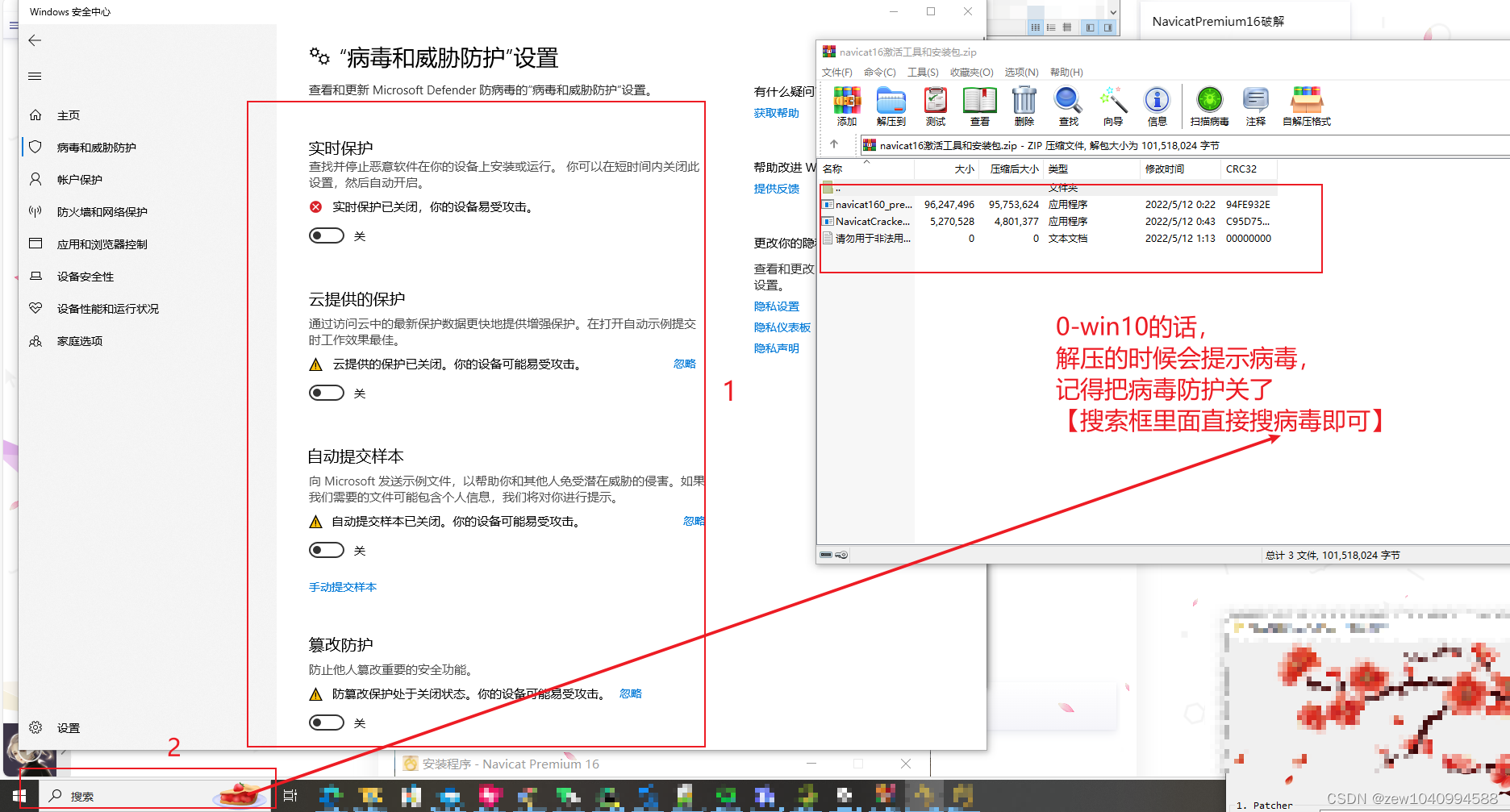Click the Comment (注释) icon

click(1256, 106)
